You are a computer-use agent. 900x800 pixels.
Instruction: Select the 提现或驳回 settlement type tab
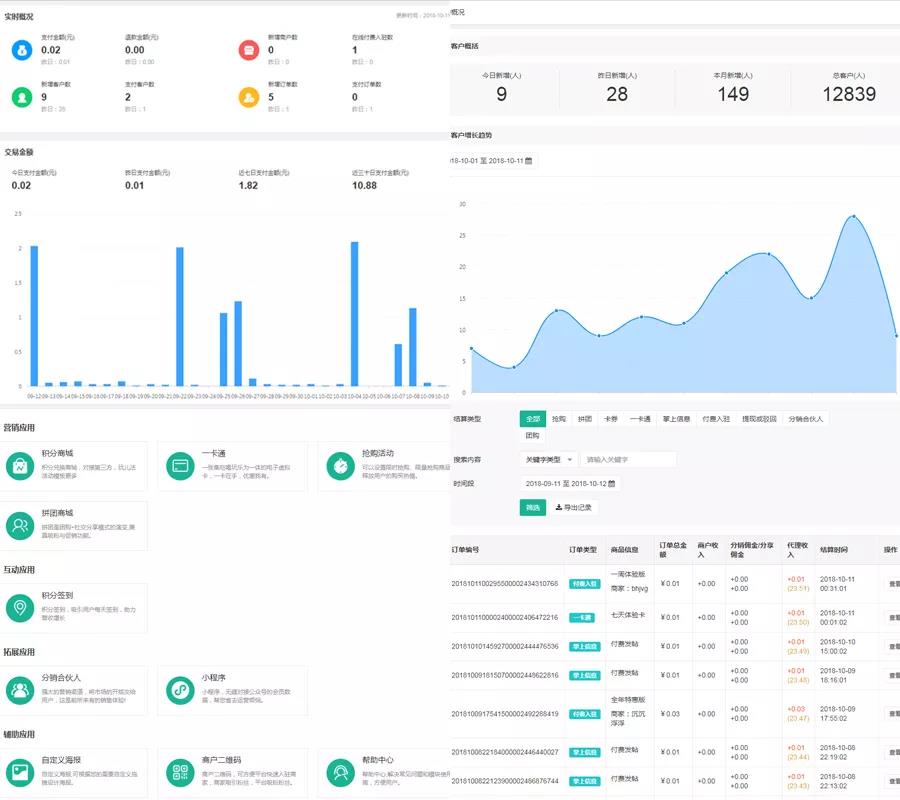pos(759,419)
